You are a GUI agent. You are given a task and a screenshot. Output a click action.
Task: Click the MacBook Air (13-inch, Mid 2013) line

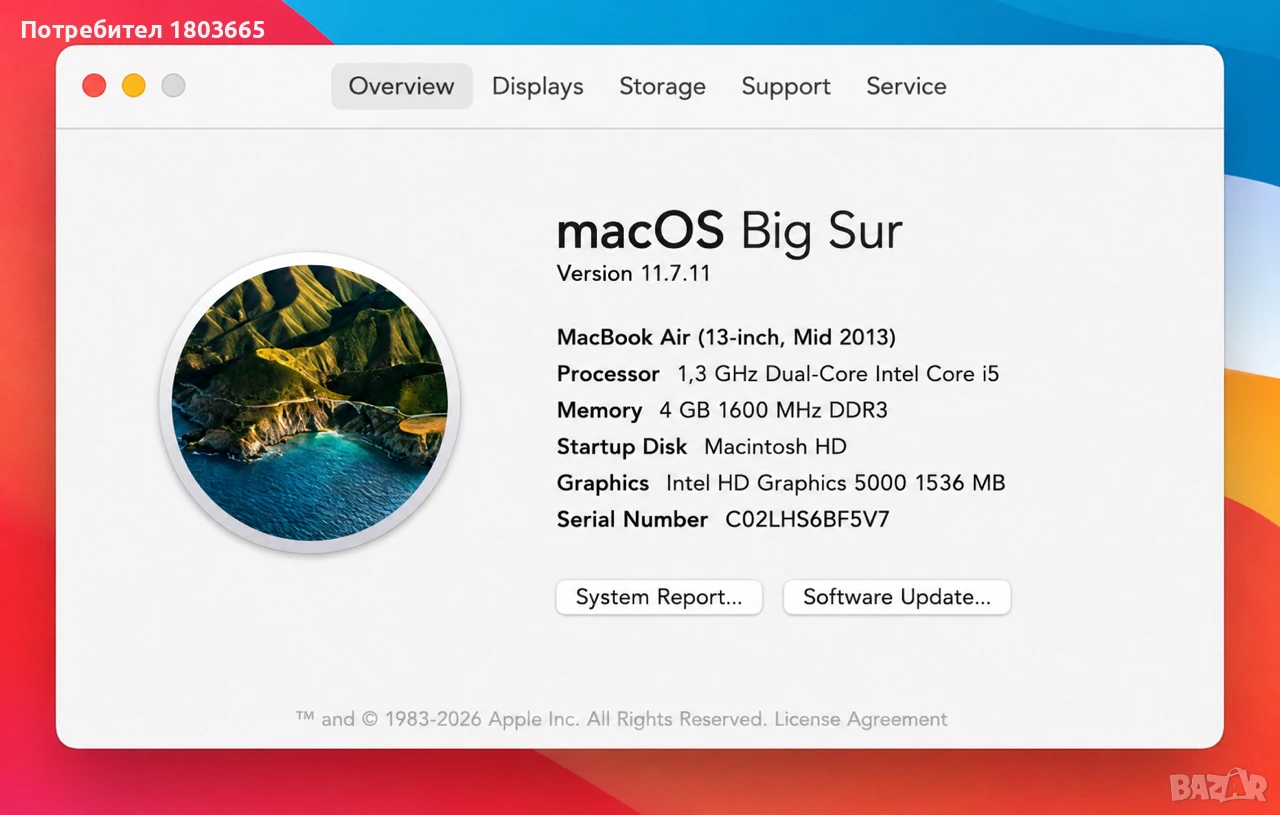point(726,337)
